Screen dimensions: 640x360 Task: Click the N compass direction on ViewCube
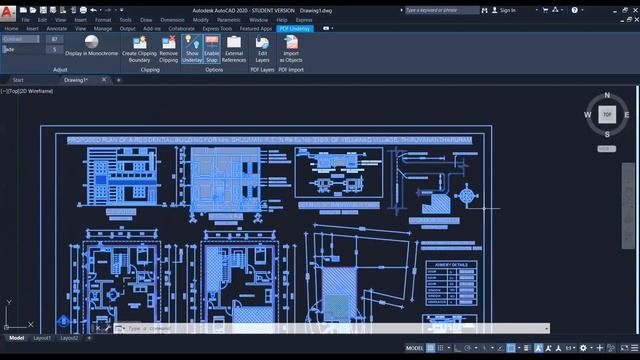(x=607, y=95)
